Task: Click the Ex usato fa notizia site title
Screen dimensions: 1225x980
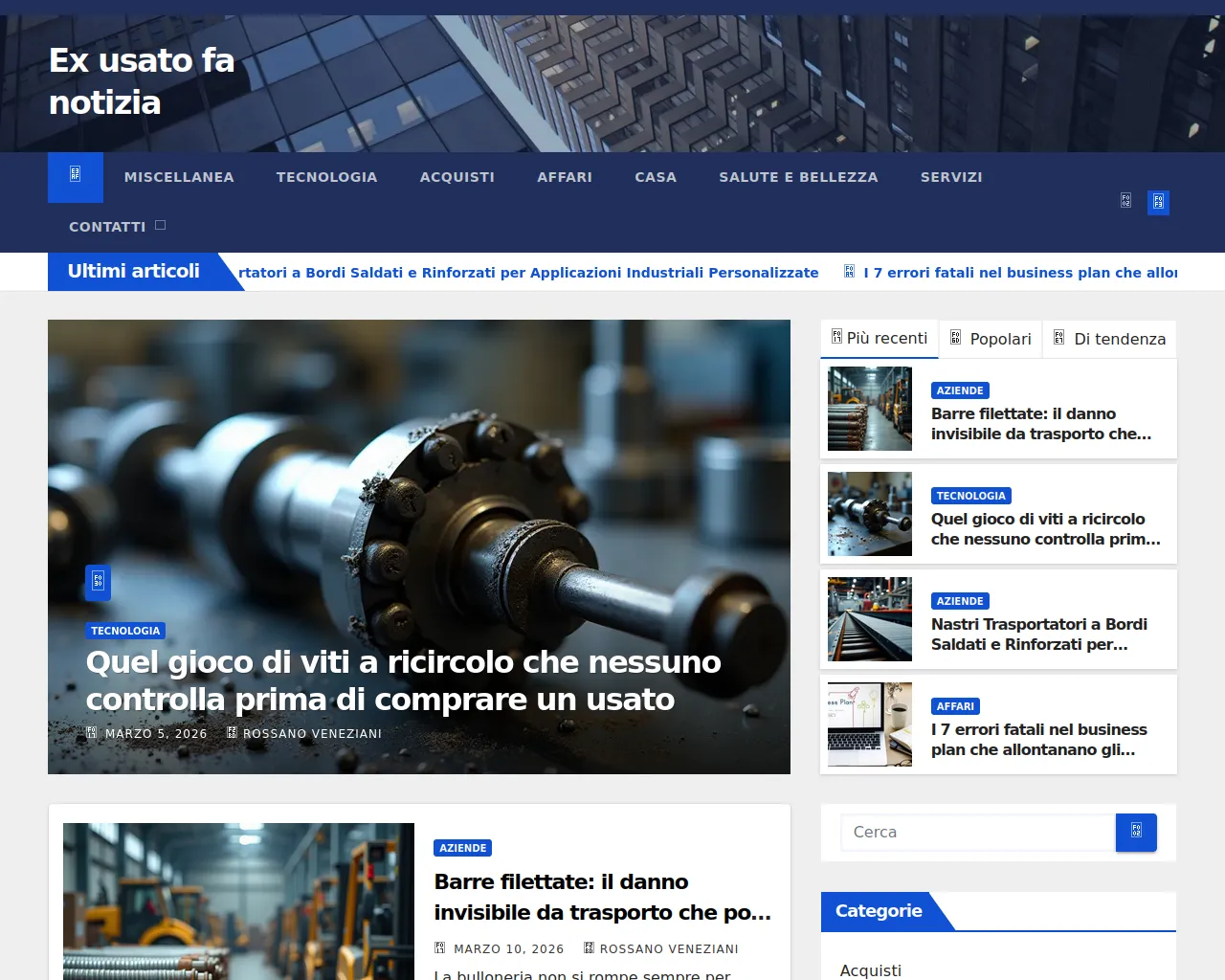Action: (x=142, y=81)
